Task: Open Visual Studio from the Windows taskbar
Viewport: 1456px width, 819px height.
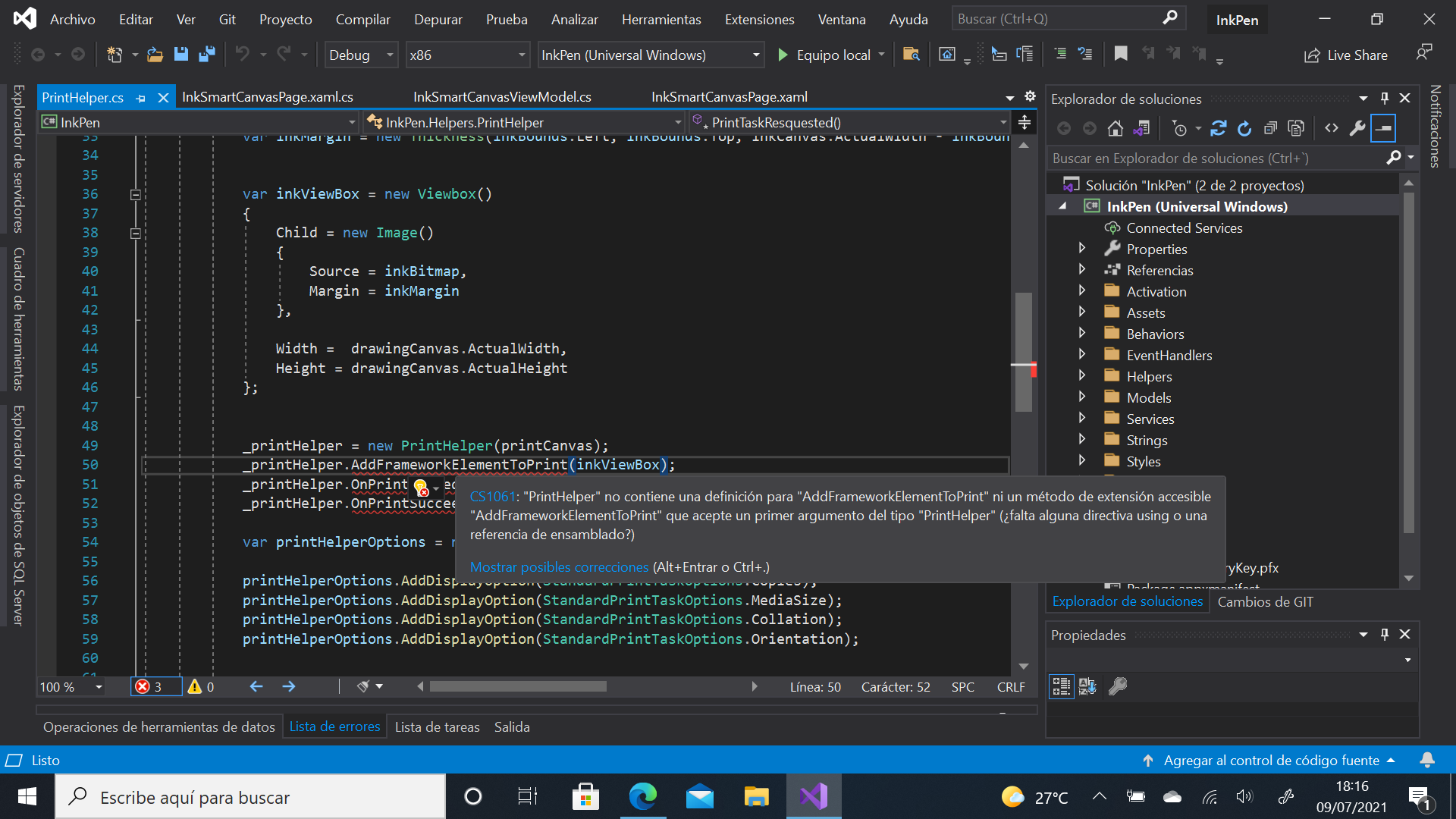Action: 813,796
